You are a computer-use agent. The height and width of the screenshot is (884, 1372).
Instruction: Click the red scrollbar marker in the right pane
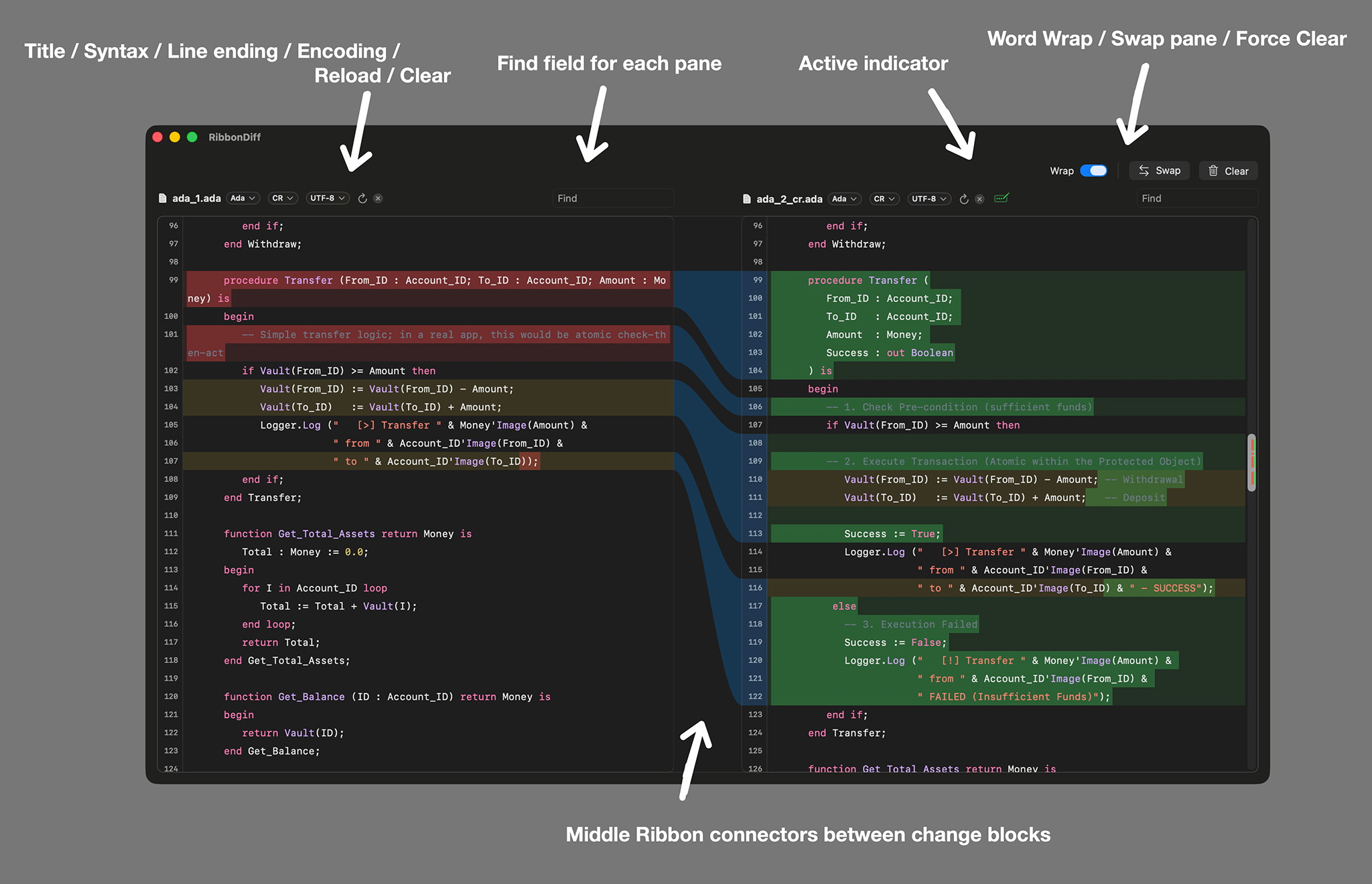[x=1251, y=462]
